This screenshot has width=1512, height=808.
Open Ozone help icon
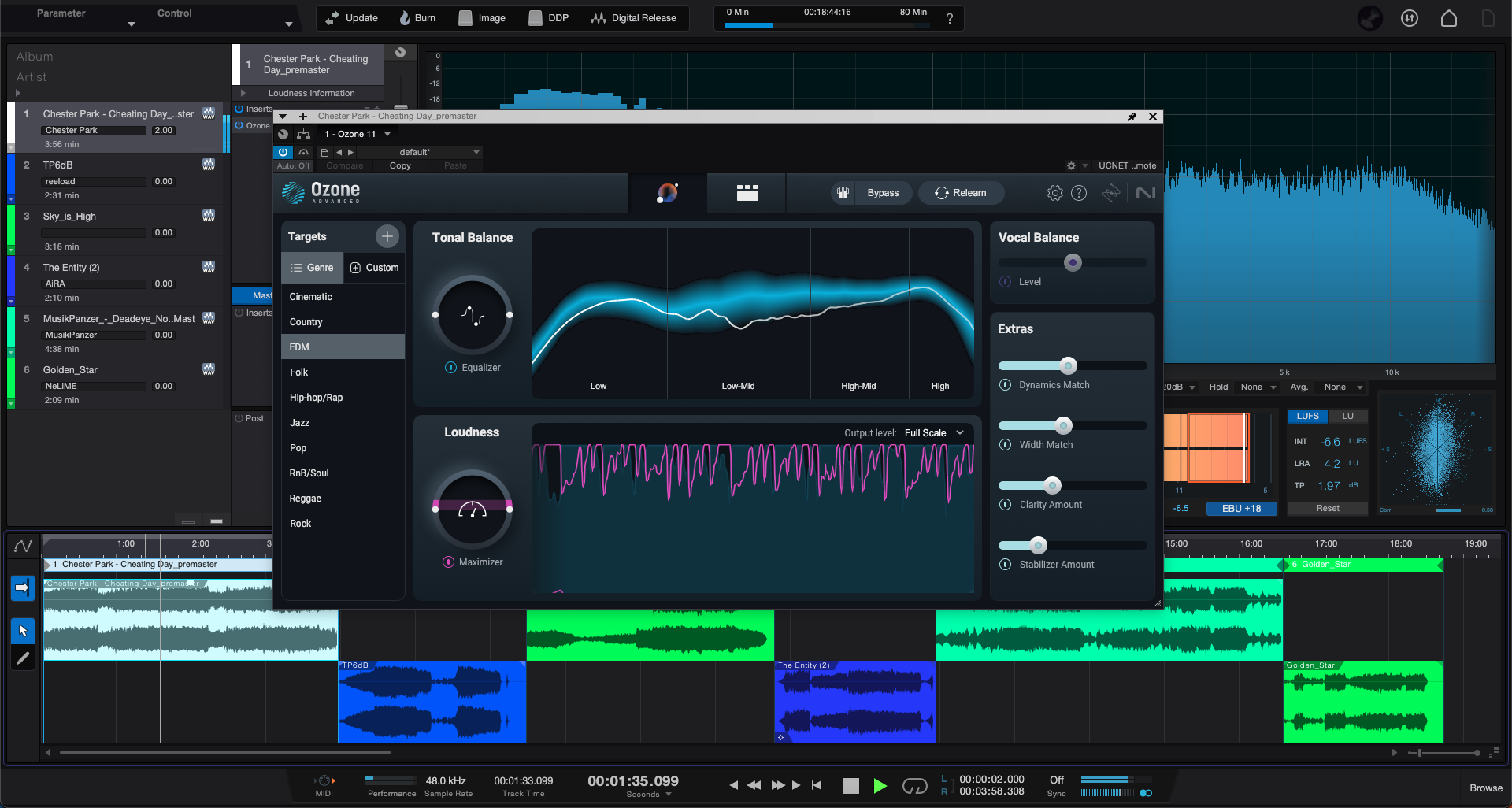coord(1079,193)
